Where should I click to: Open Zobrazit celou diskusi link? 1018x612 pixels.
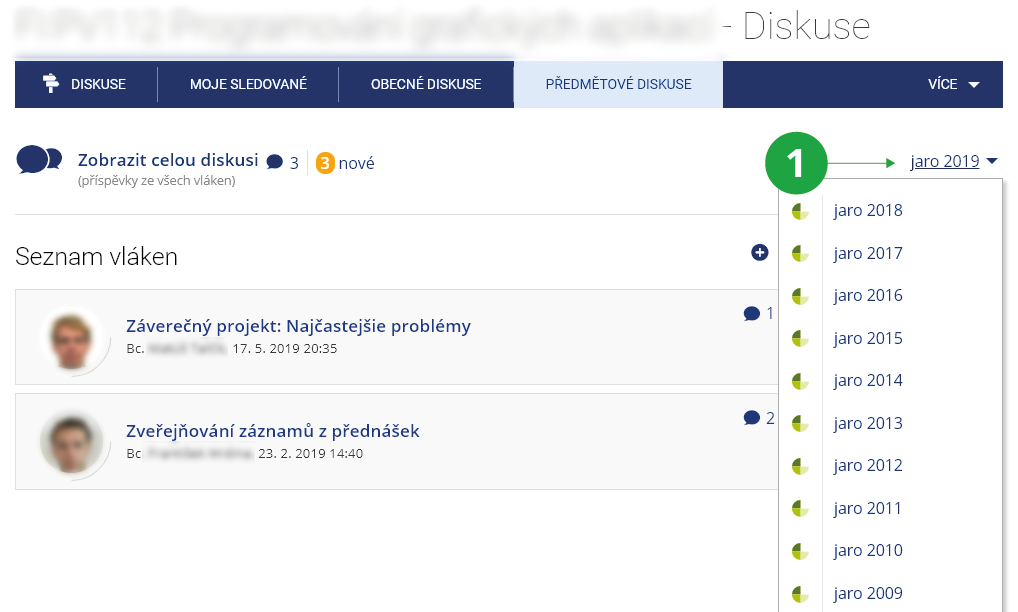(x=168, y=160)
